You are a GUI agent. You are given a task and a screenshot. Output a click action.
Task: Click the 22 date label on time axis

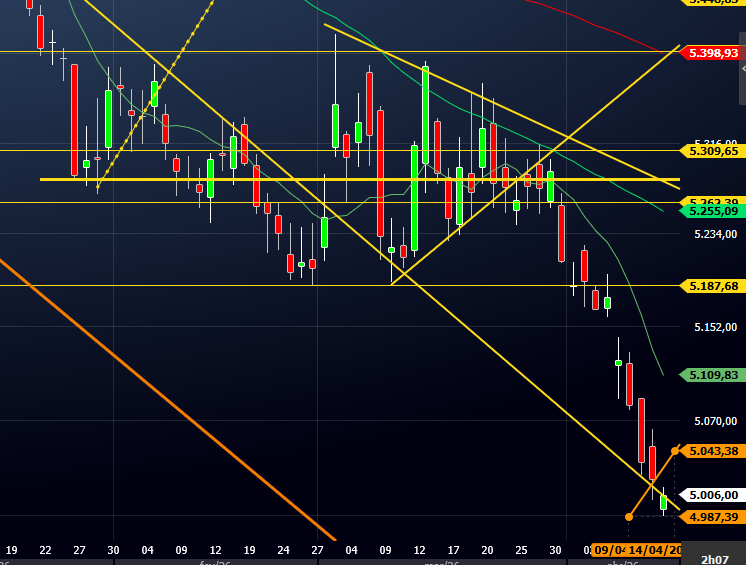(45, 550)
